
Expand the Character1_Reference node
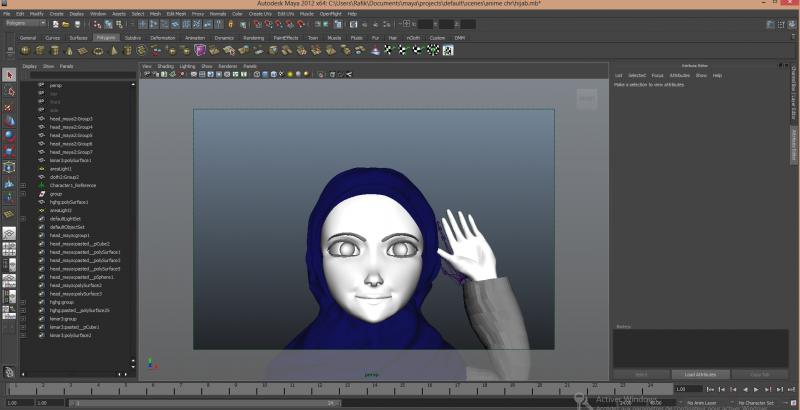23,185
